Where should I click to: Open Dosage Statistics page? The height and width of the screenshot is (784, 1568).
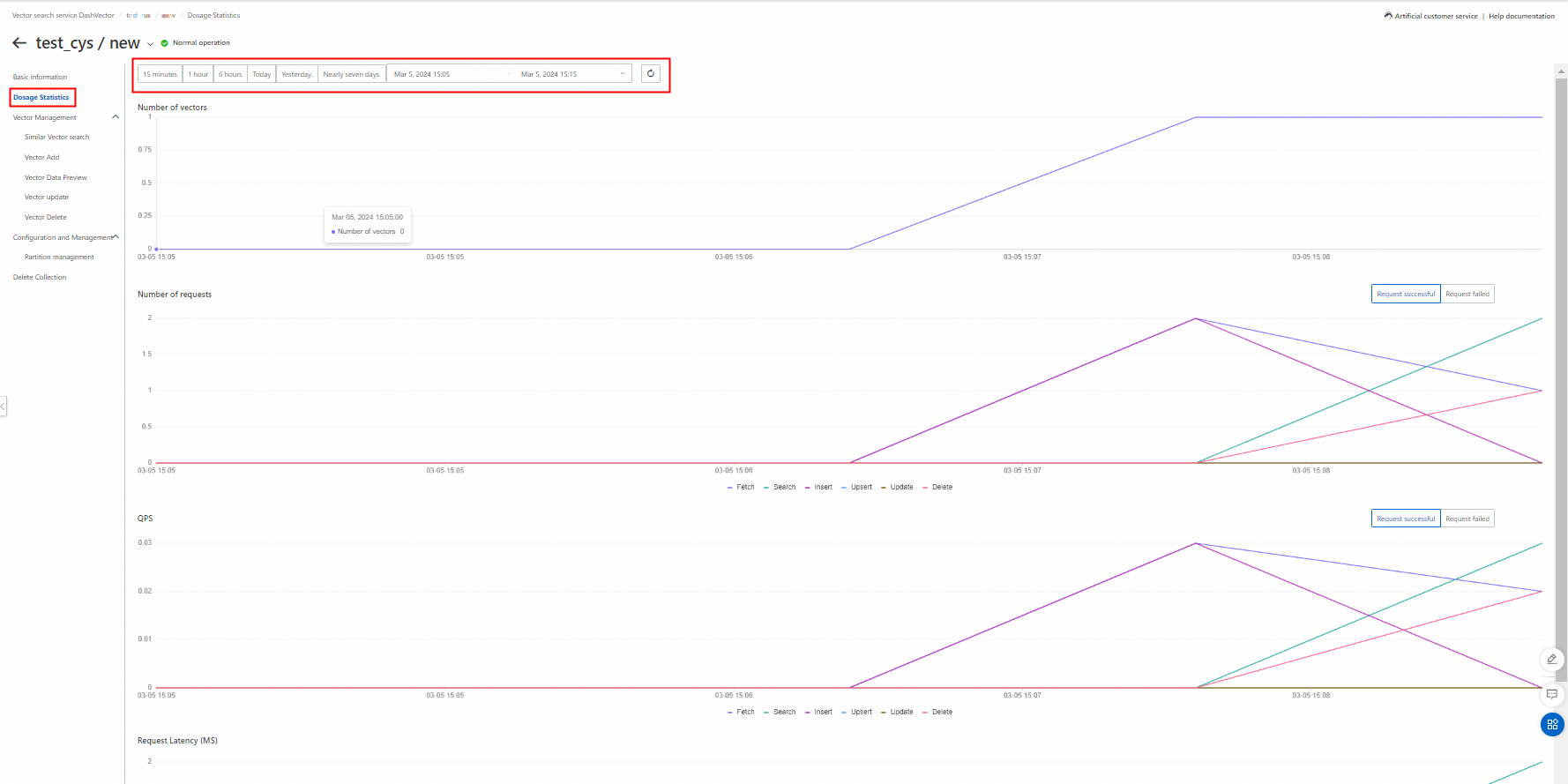coord(41,97)
